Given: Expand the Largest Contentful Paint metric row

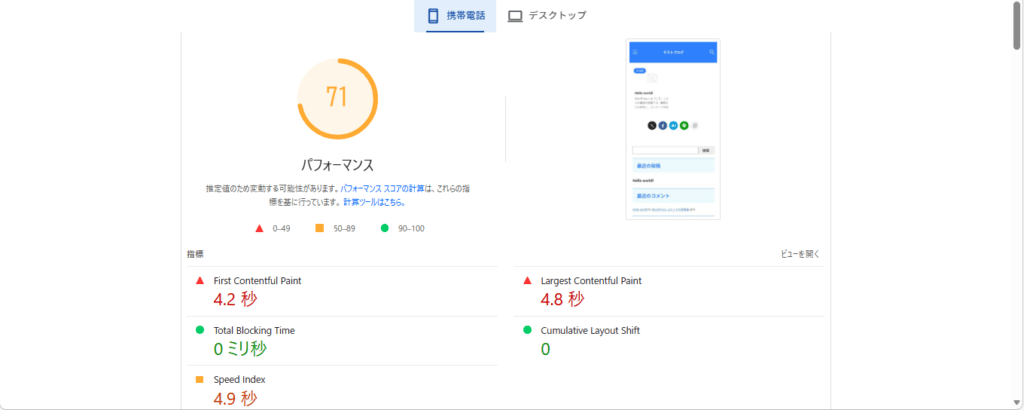Looking at the screenshot, I should 670,290.
